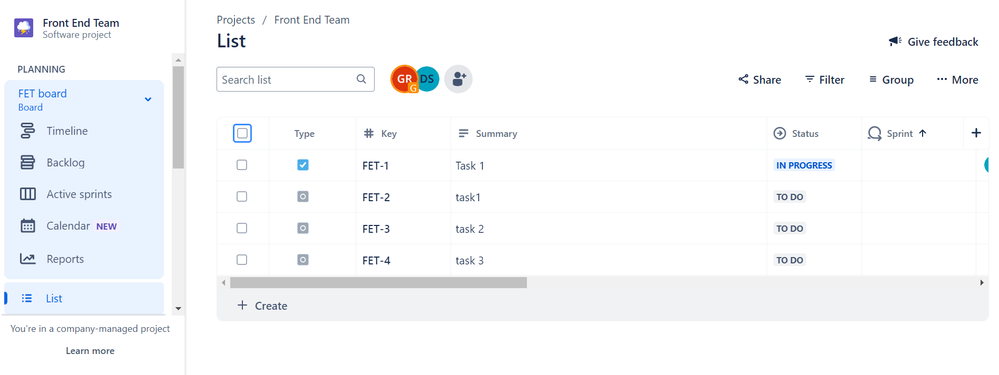This screenshot has width=999, height=375.
Task: Open Reports from the sidebar
Action: tap(52, 259)
